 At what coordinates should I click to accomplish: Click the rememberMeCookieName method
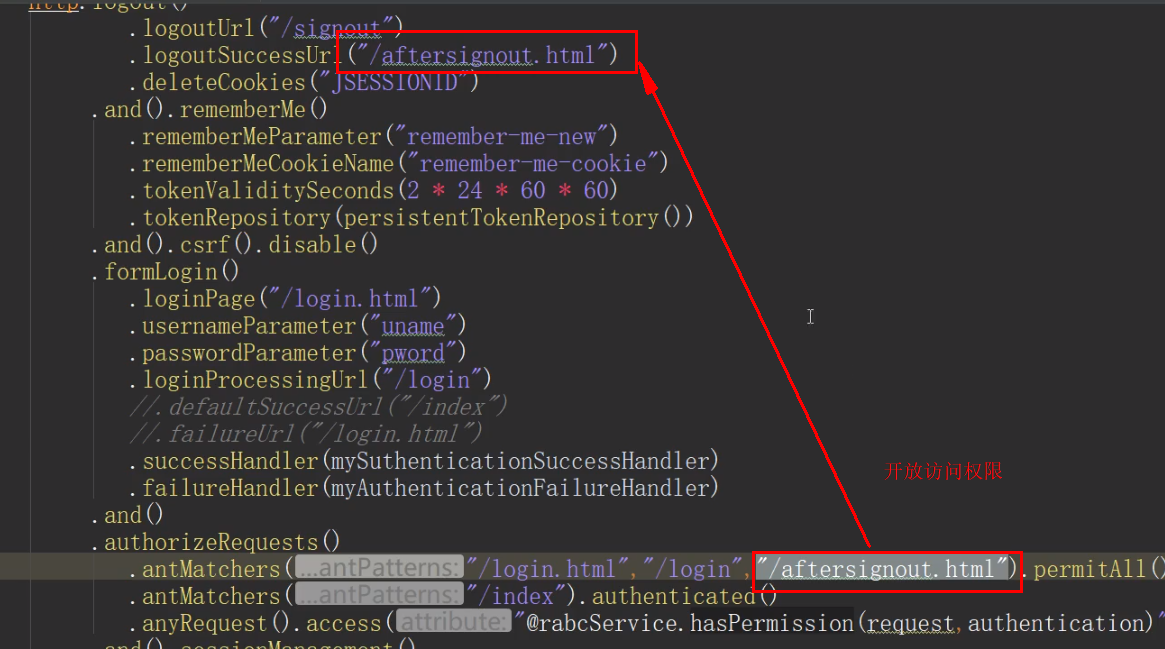pyautogui.click(x=267, y=163)
